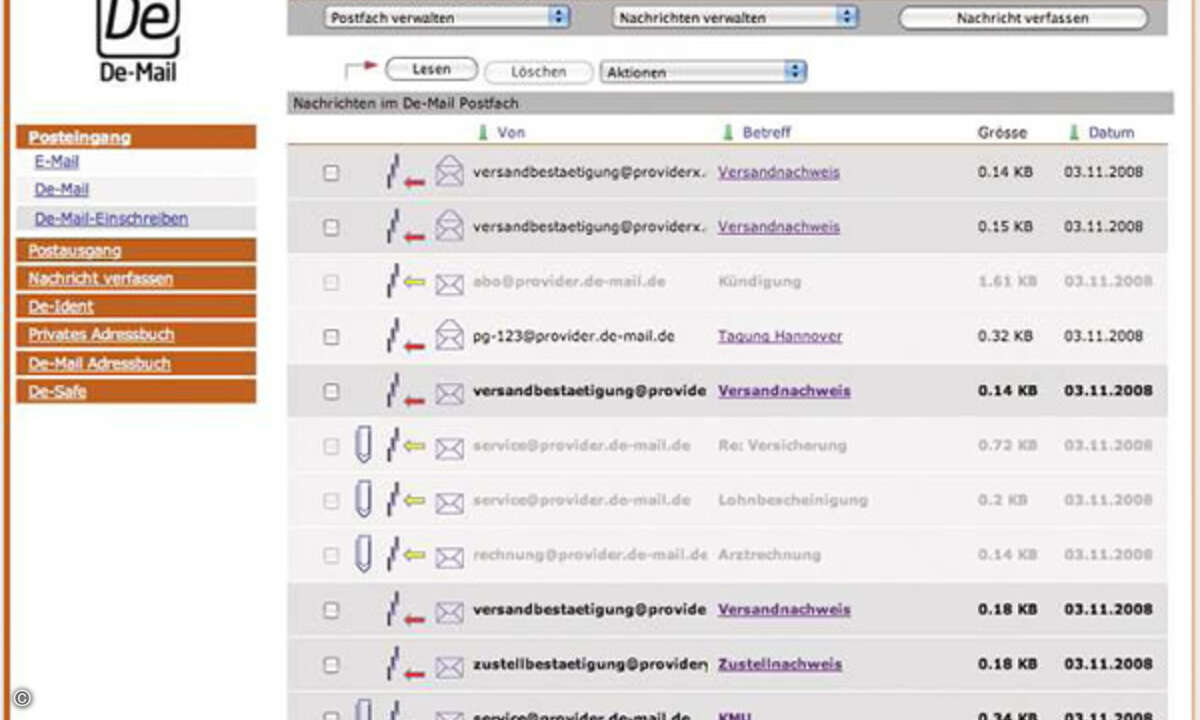Click the yellow arrow icon in Kündigung row
Viewport: 1200px width, 720px height.
414,283
